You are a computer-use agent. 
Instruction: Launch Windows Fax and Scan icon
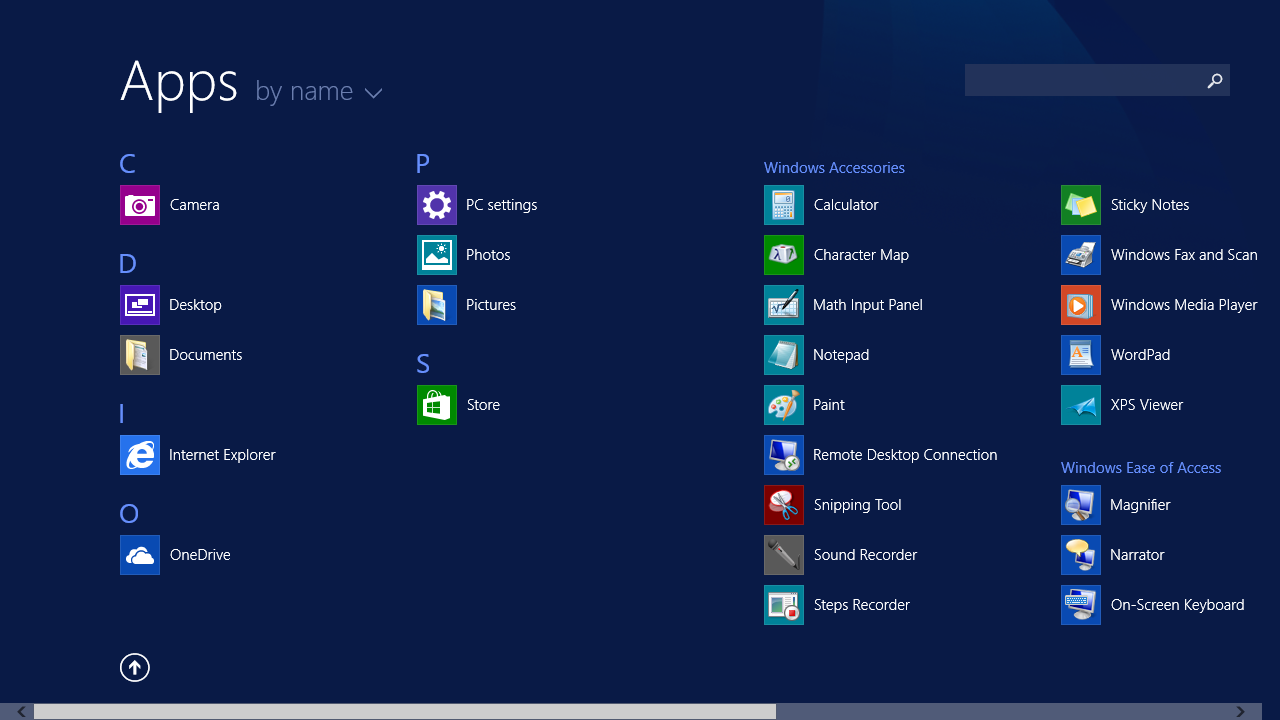1081,255
